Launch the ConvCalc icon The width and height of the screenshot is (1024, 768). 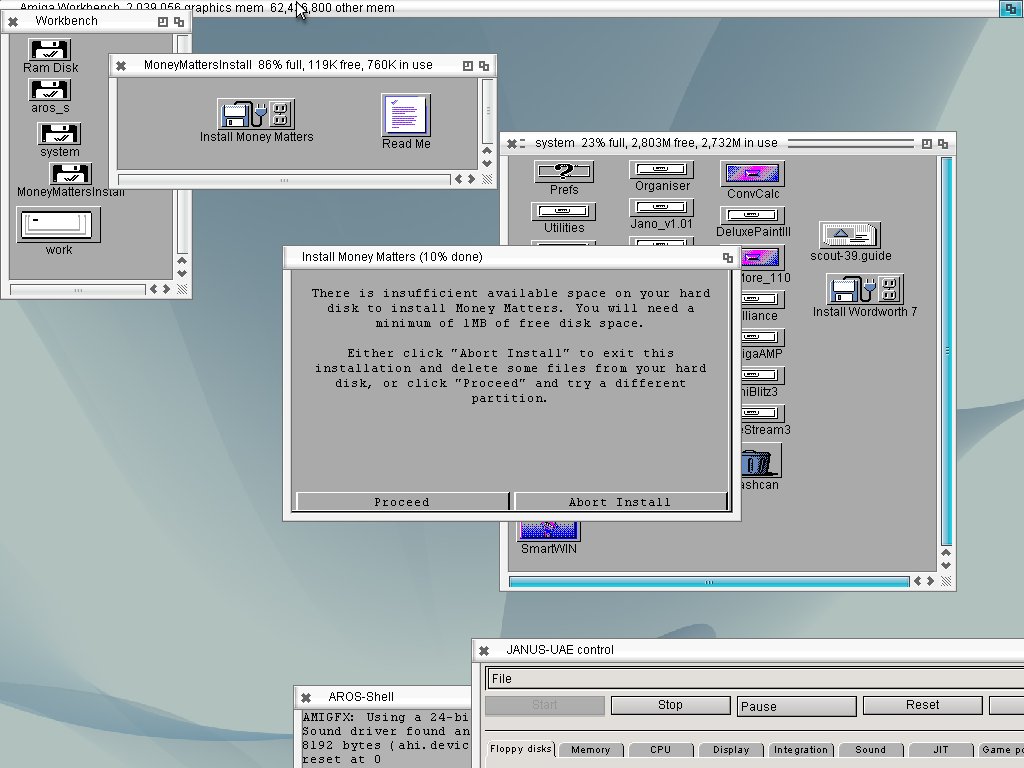click(x=752, y=174)
